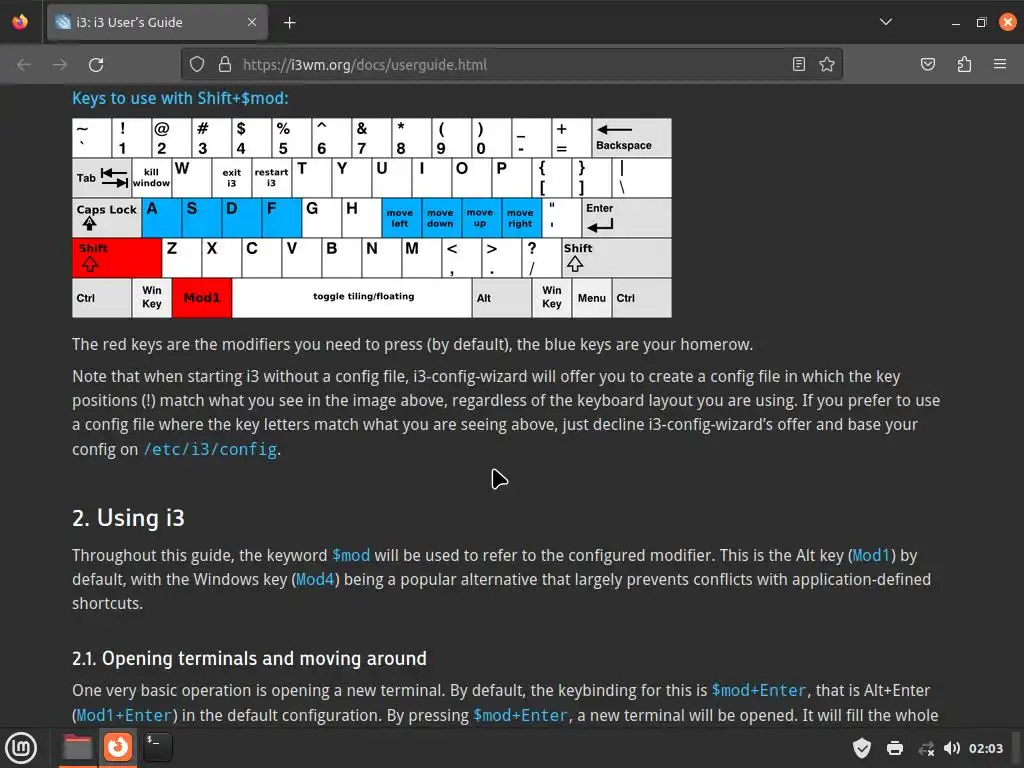
Task: Reload the current page
Action: pos(96,65)
